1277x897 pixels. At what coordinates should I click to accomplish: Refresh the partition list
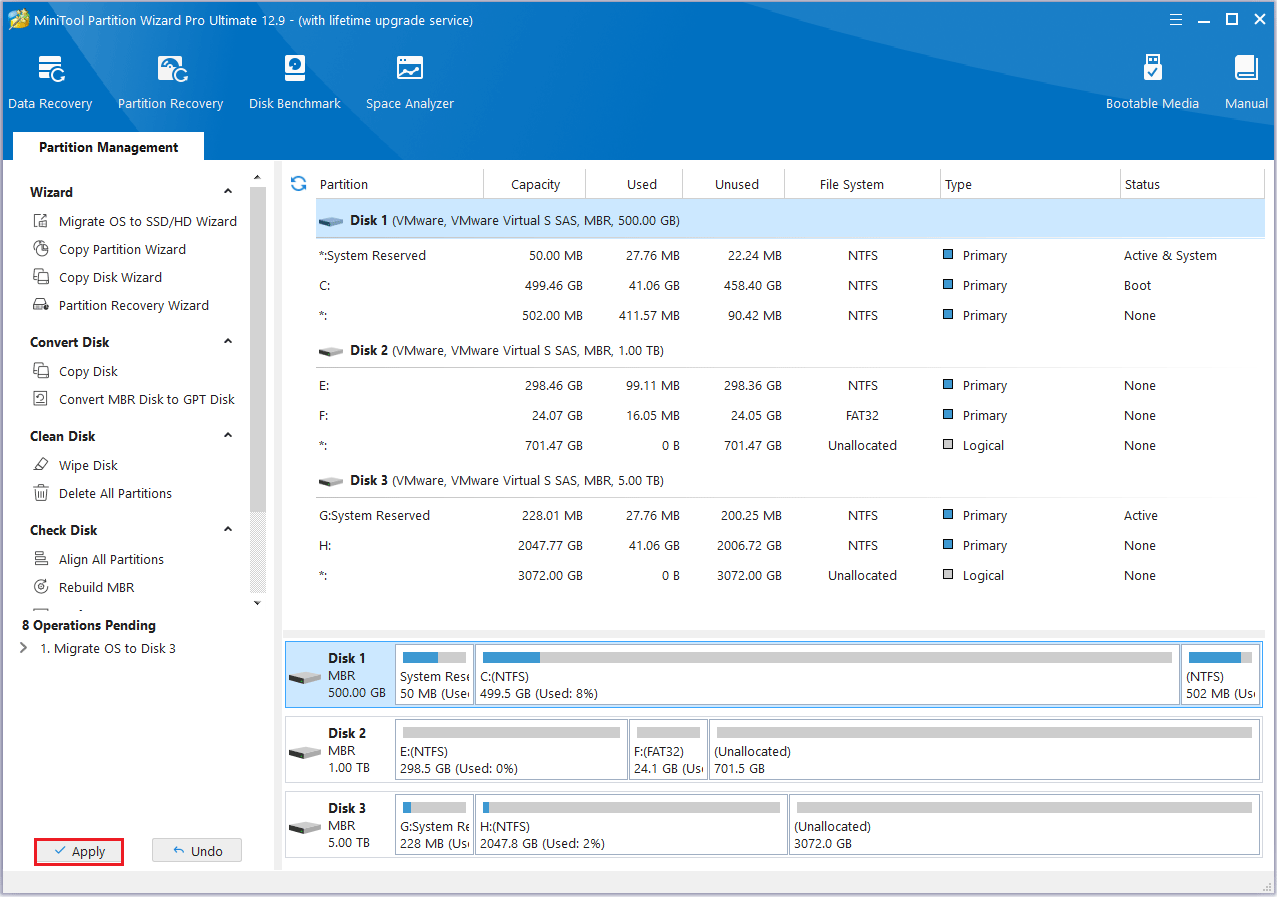tap(298, 183)
